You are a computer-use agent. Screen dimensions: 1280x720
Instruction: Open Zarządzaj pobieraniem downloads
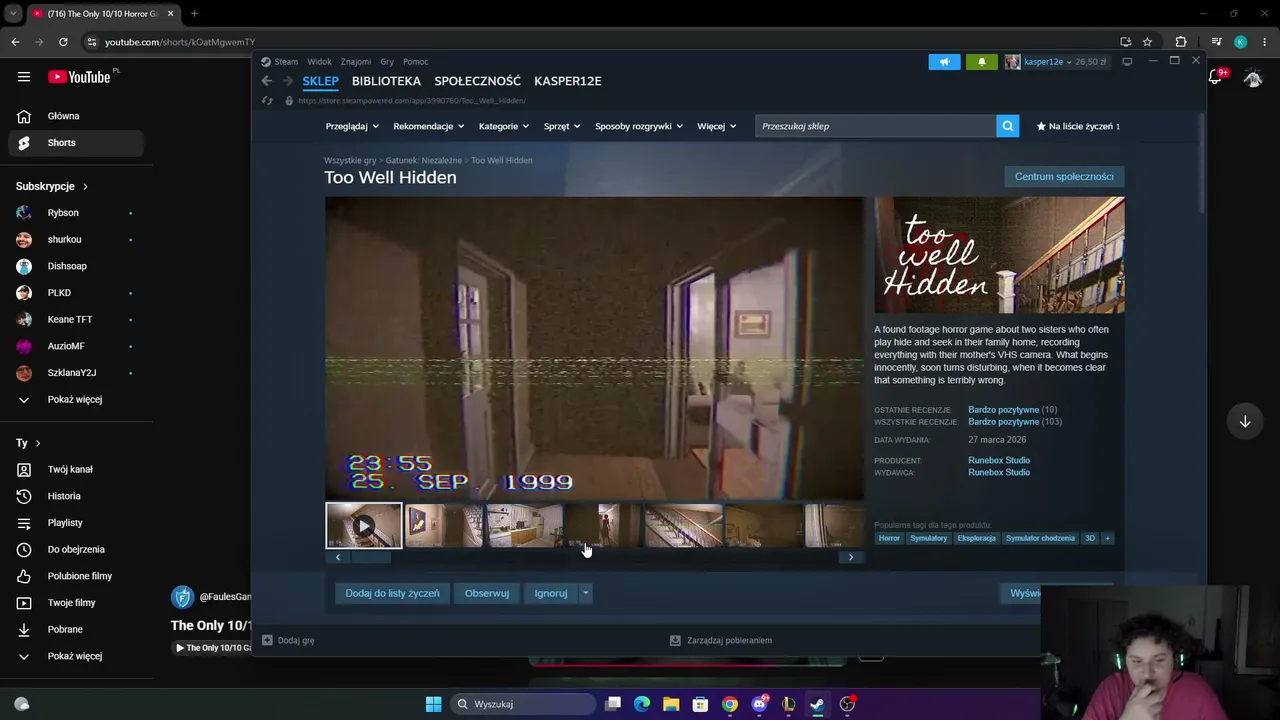pos(721,640)
